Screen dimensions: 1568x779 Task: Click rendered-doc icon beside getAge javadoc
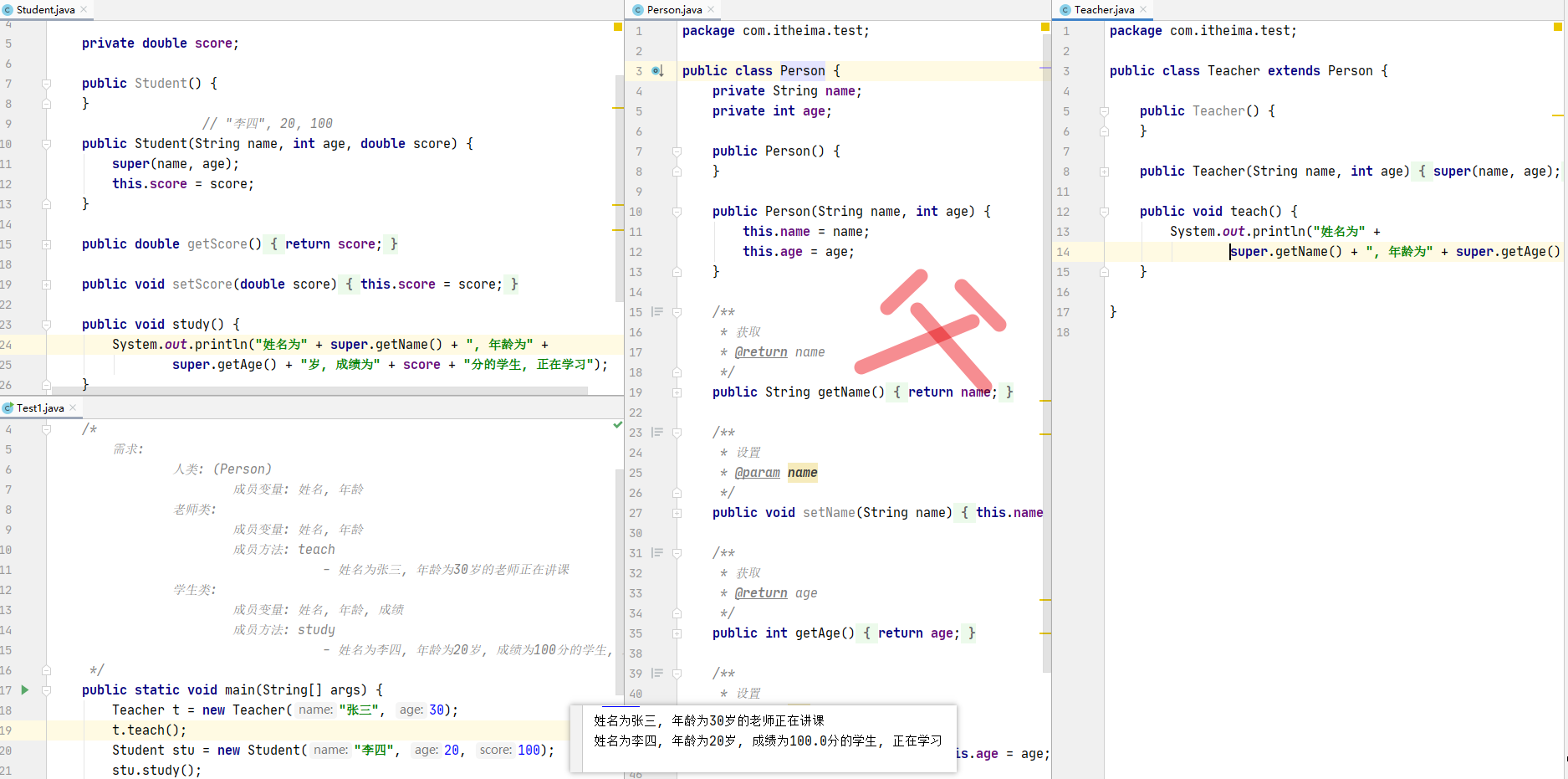pos(656,552)
